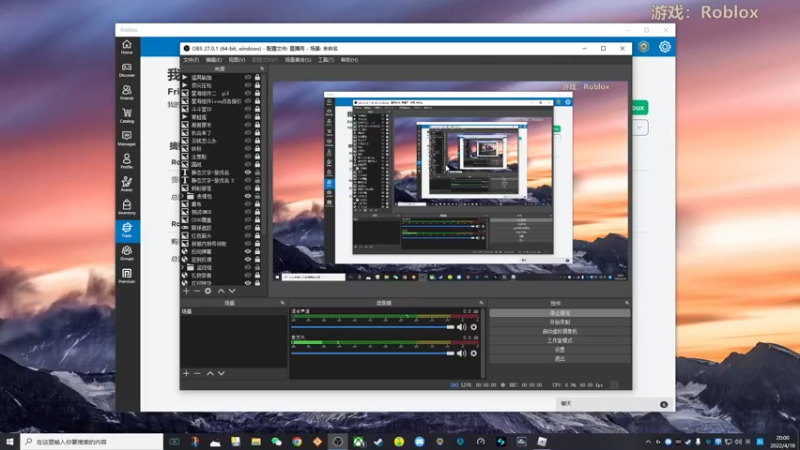Move the scene down in the scenes panel
This screenshot has width=800, height=450.
tap(221, 373)
